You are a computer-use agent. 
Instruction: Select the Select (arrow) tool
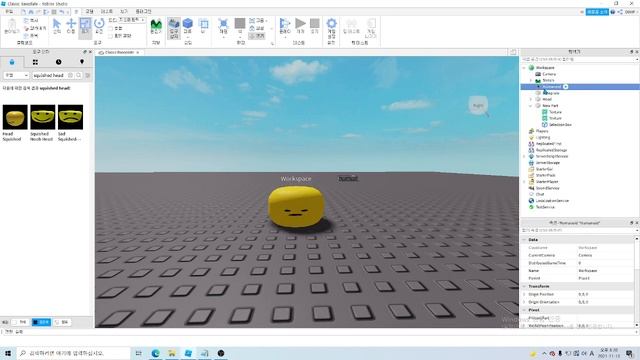tap(57, 25)
